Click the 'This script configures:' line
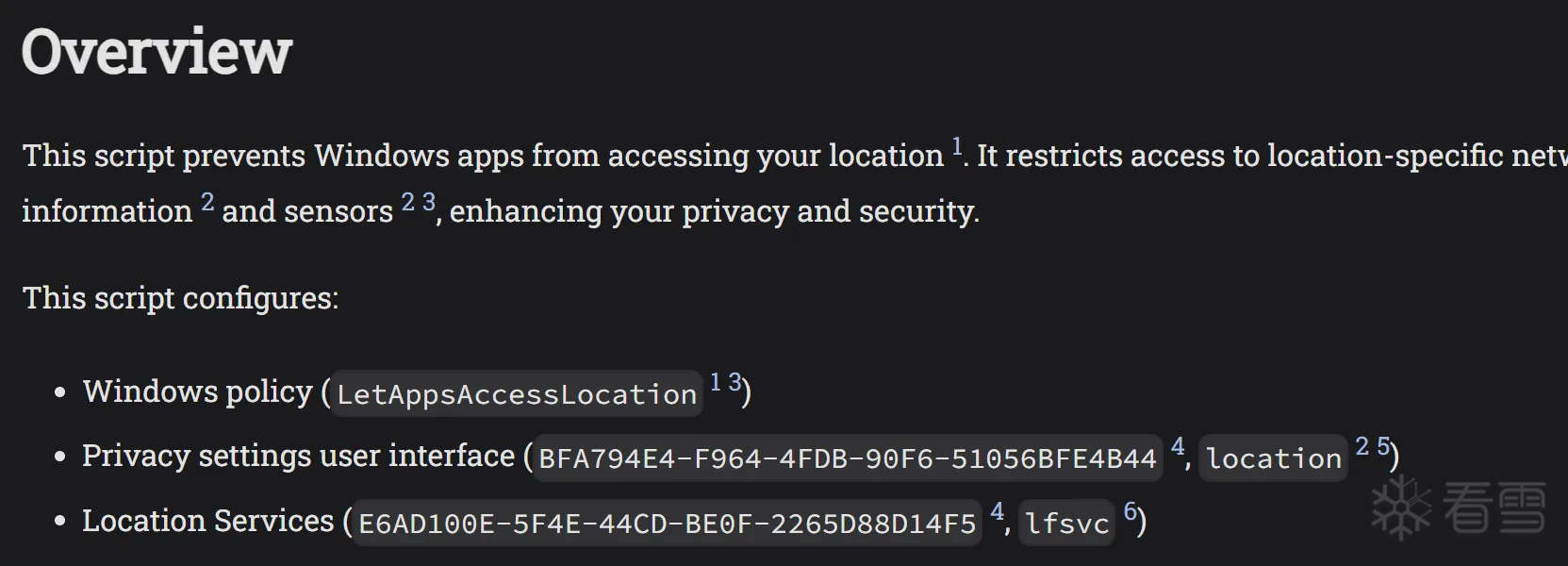Screen dimensions: 1568x566 (180, 298)
